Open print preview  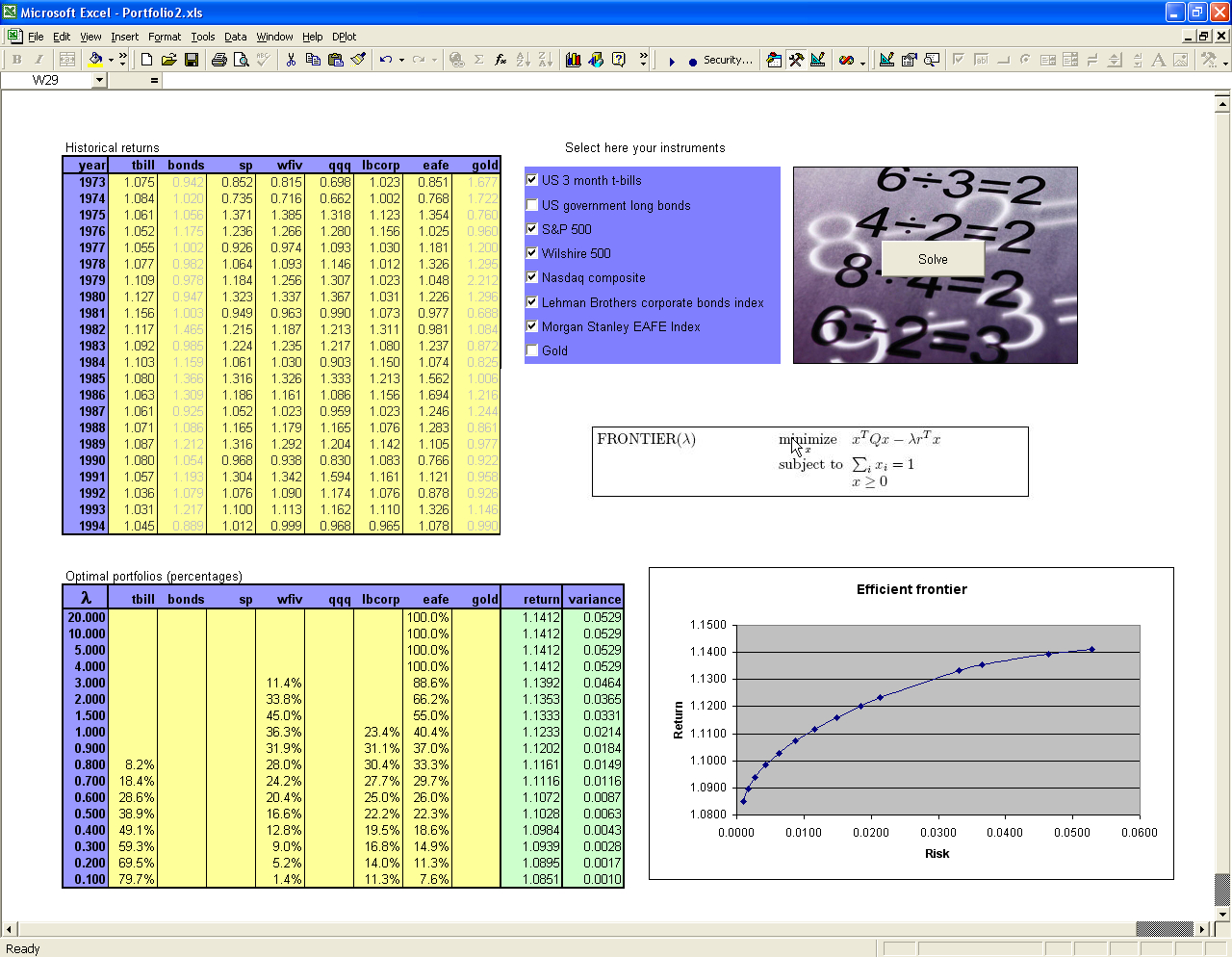click(243, 59)
